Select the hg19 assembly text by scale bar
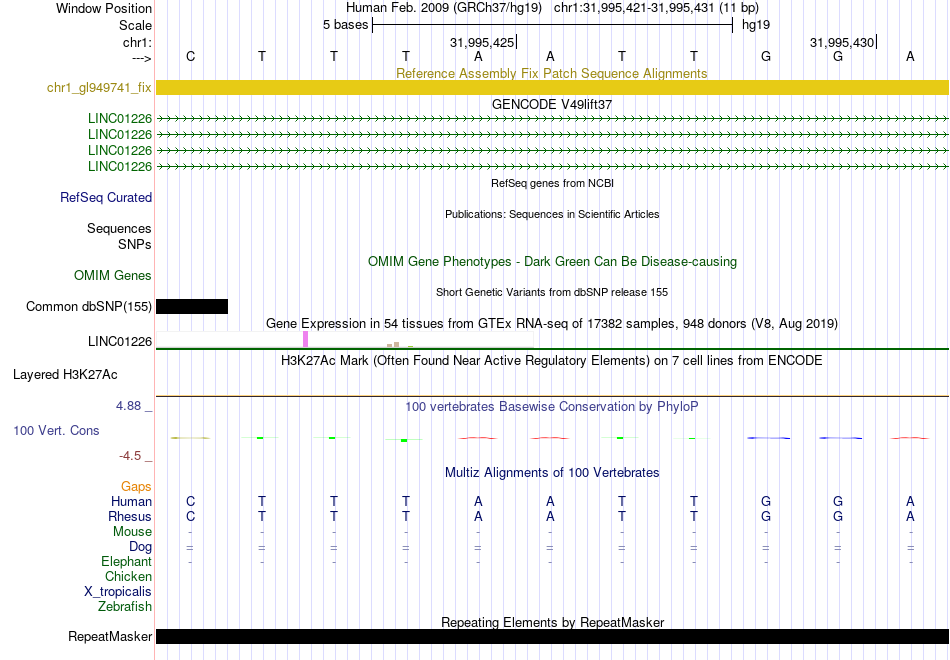Viewport: 950px width, 660px height. 756,25
